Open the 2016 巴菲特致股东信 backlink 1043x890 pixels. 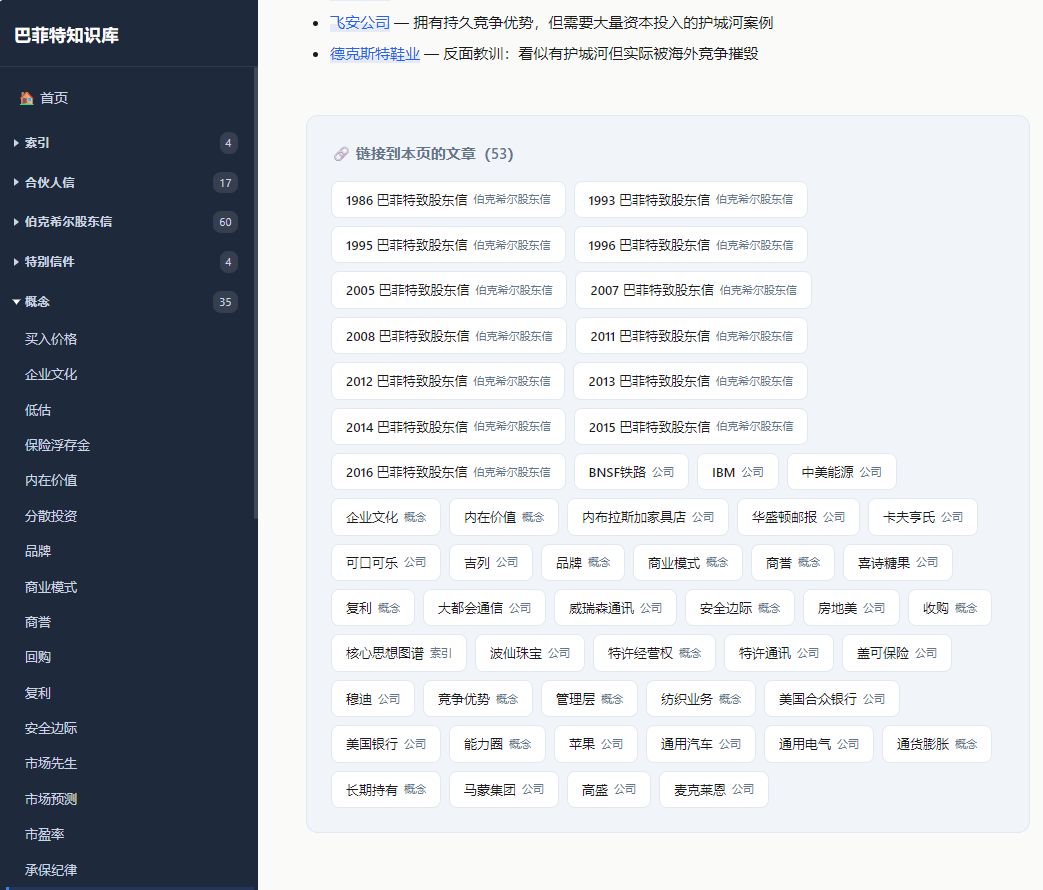[x=448, y=472]
